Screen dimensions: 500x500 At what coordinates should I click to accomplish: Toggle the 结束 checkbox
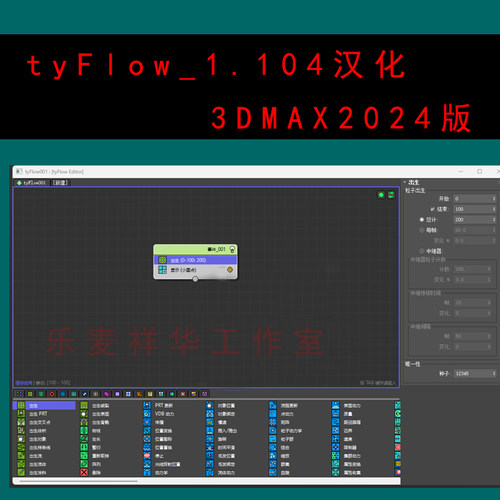point(432,209)
